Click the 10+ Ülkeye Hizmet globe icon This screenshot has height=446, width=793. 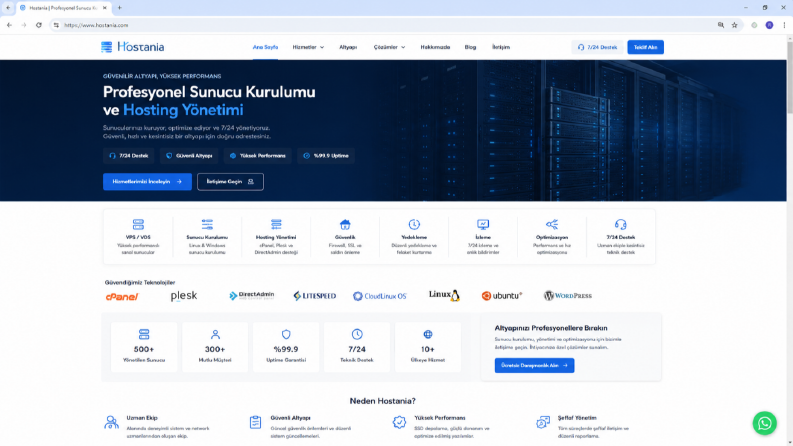[427, 334]
